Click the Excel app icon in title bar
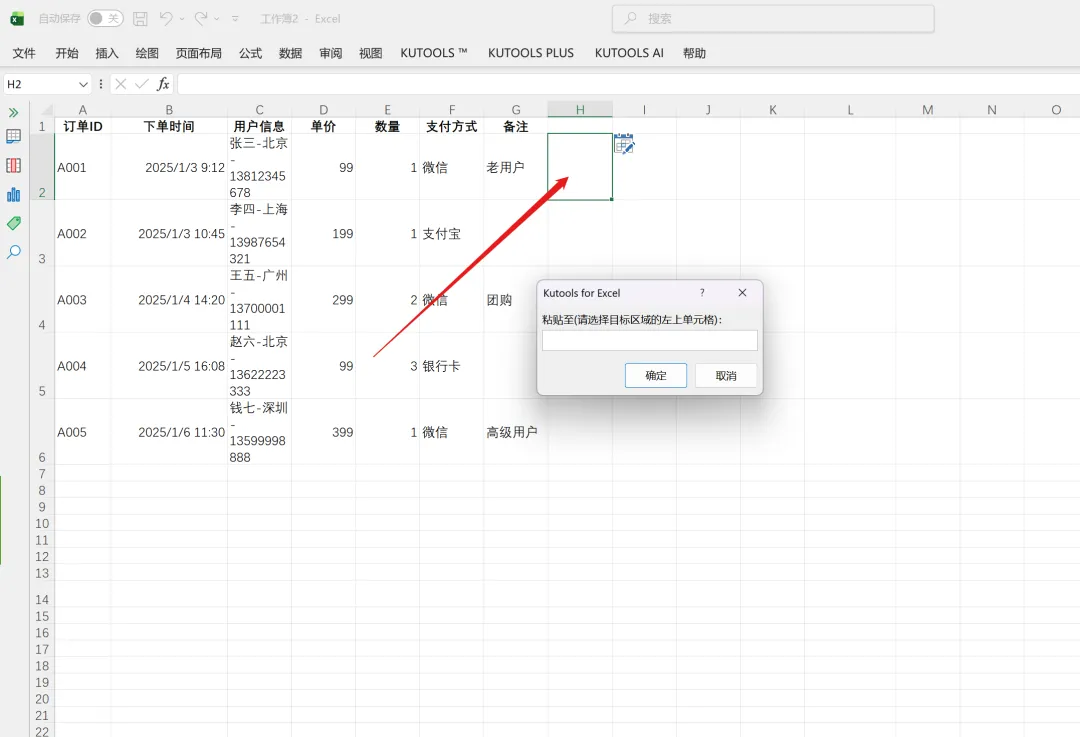 [17, 19]
